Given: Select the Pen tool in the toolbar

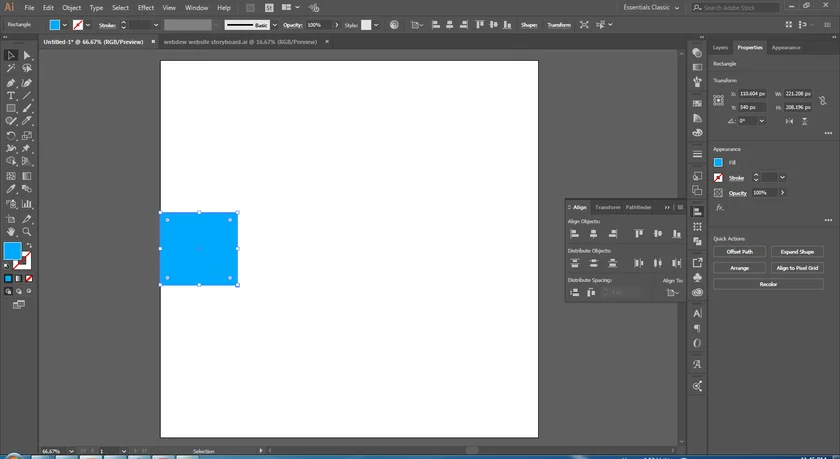Looking at the screenshot, I should [x=11, y=83].
